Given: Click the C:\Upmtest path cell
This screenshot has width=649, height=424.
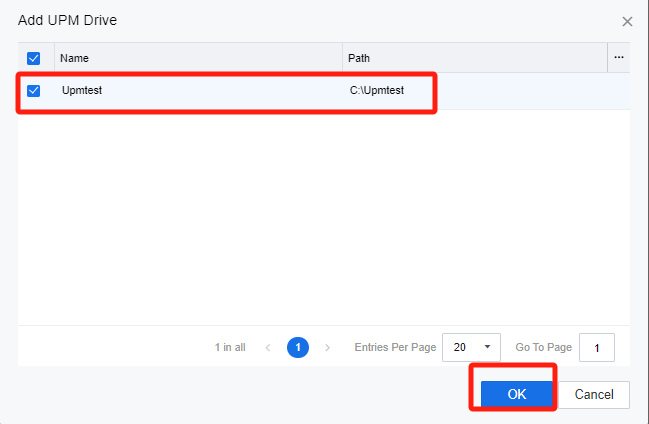Looking at the screenshot, I should tap(377, 91).
